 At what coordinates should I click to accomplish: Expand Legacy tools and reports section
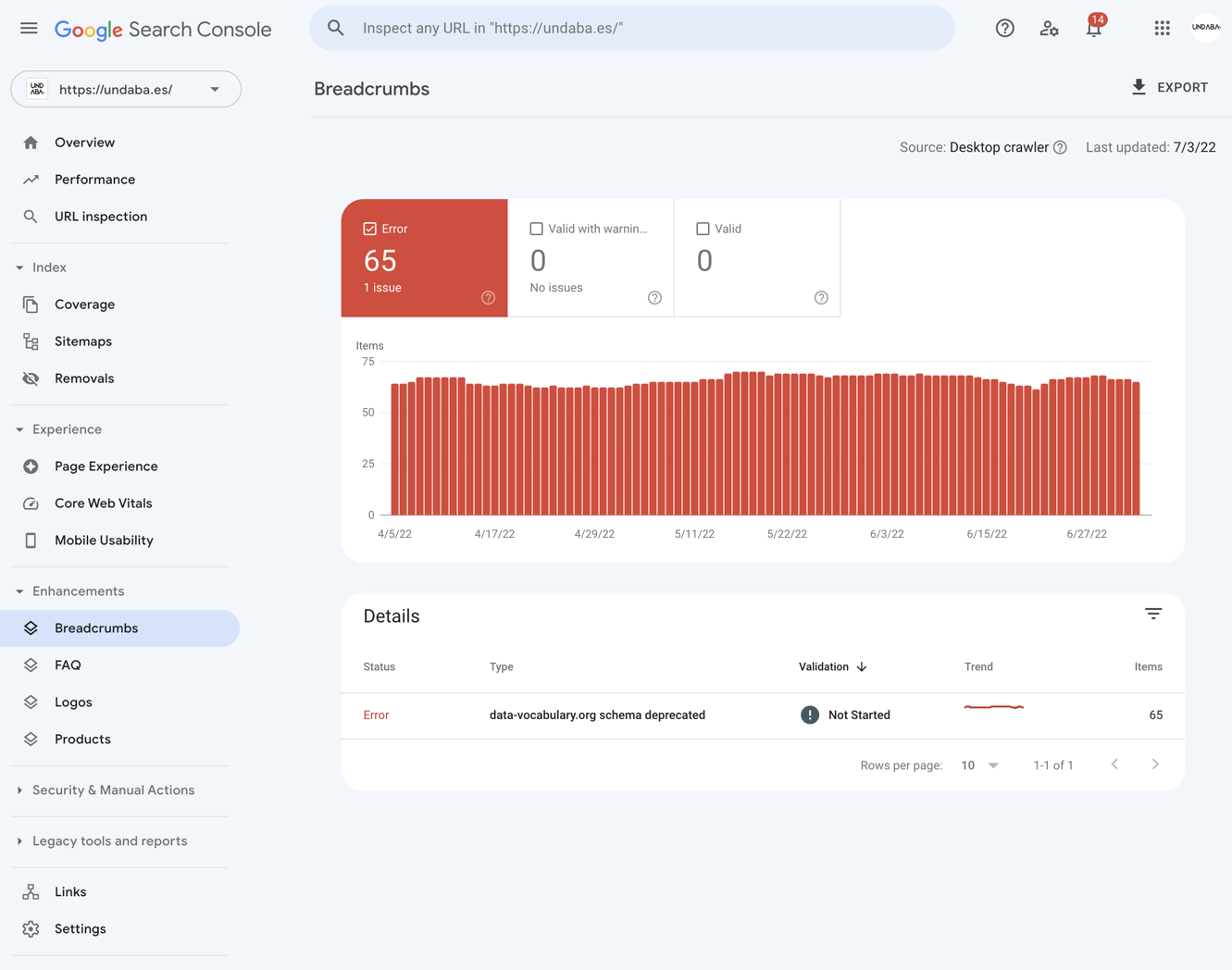(109, 841)
